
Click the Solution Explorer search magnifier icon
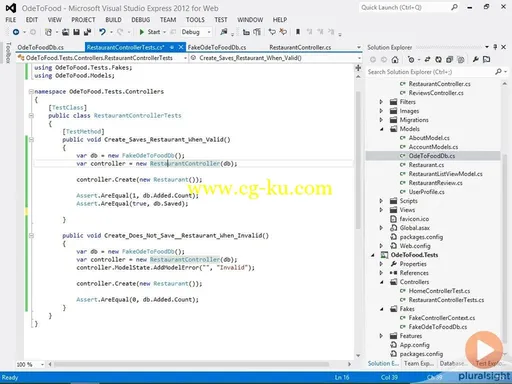[498, 72]
